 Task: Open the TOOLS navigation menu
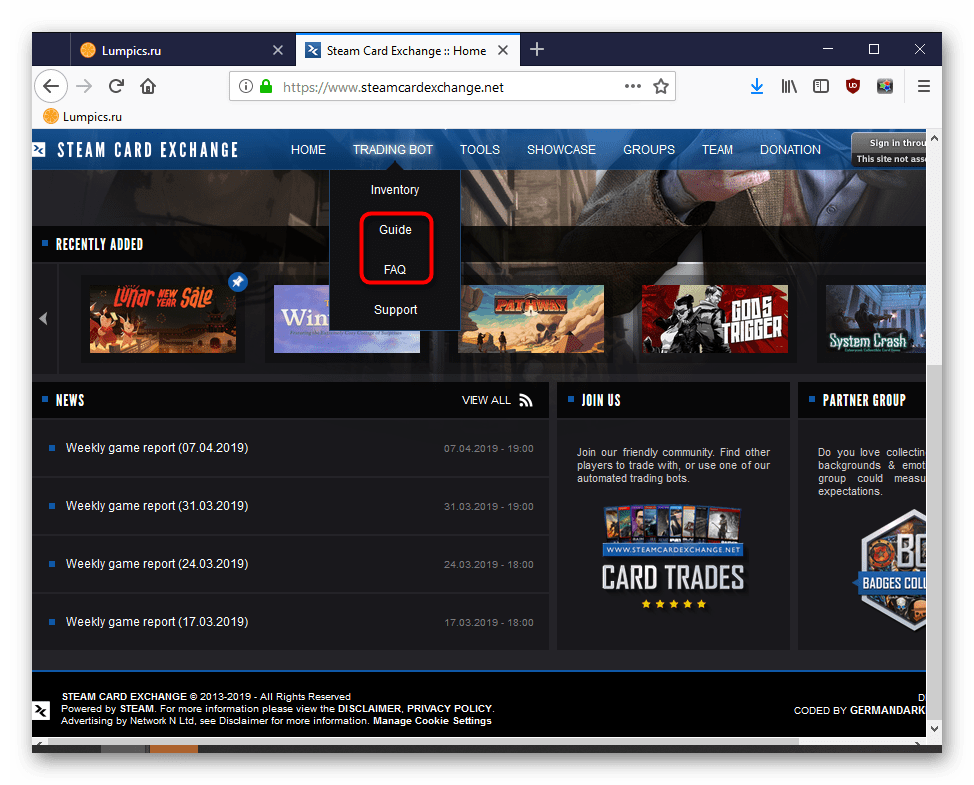coord(480,150)
